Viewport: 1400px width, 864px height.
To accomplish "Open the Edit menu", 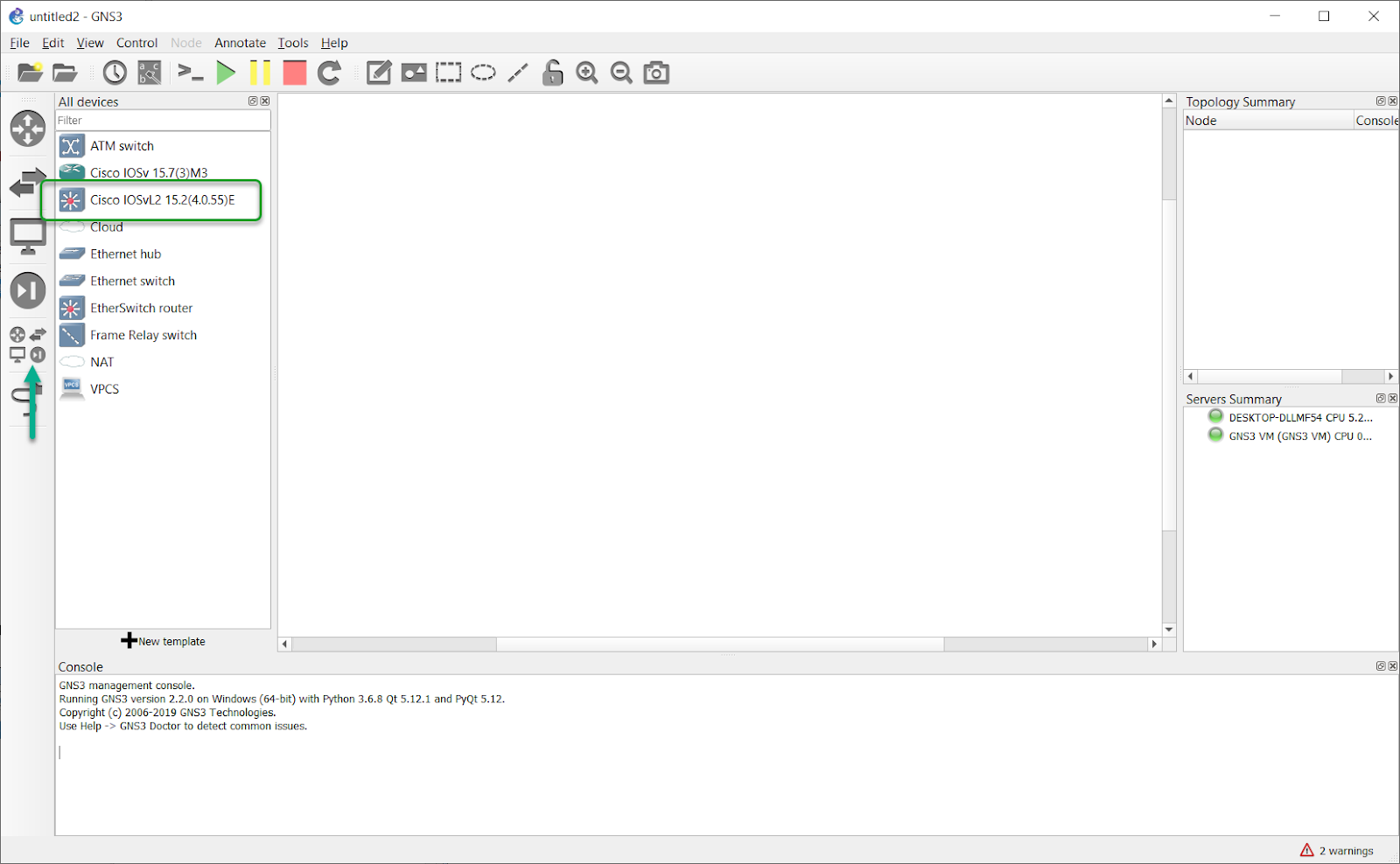I will (53, 43).
